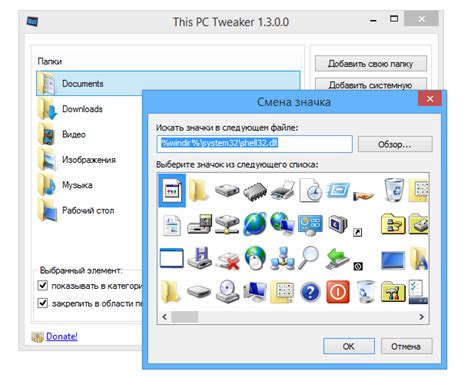The height and width of the screenshot is (391, 474).
Task: Click the 'Добавить свою папку' button
Action: coord(371,63)
